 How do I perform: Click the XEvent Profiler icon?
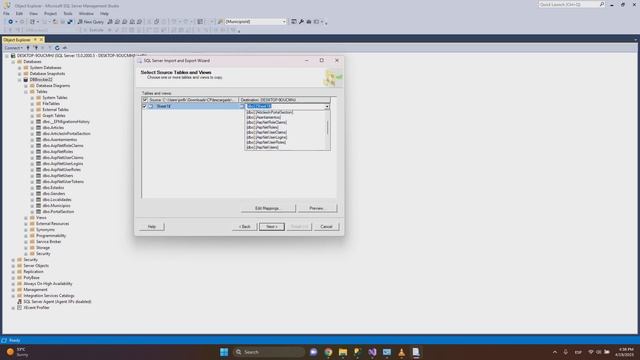click(x=19, y=308)
